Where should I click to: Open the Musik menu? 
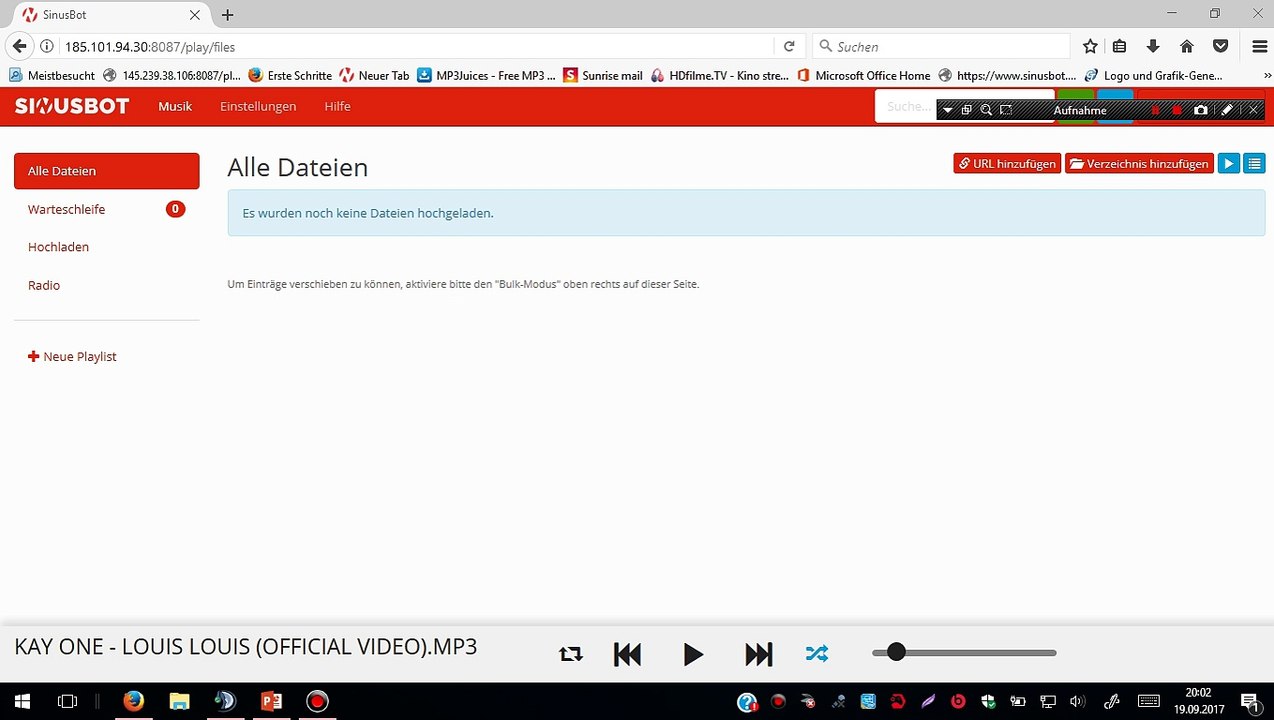click(175, 106)
